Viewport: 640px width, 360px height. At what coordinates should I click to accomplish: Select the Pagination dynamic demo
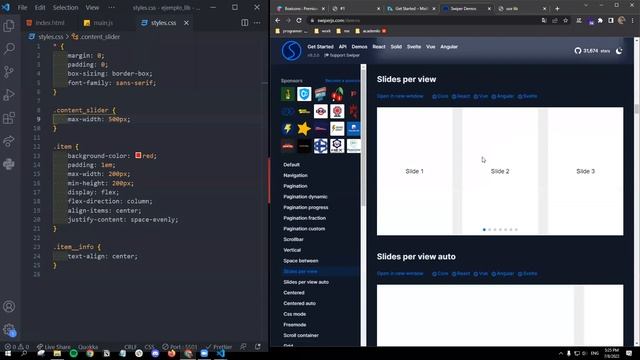[x=305, y=197]
